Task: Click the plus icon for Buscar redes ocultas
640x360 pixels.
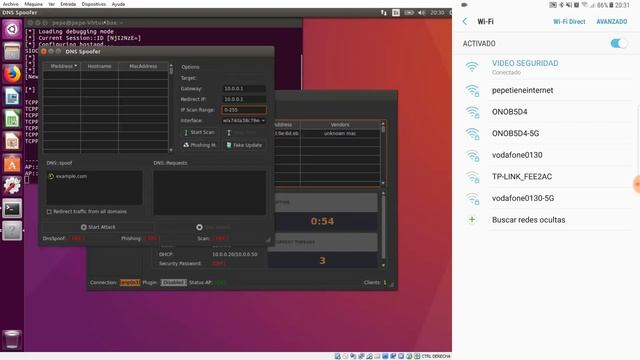Action: pyautogui.click(x=472, y=220)
